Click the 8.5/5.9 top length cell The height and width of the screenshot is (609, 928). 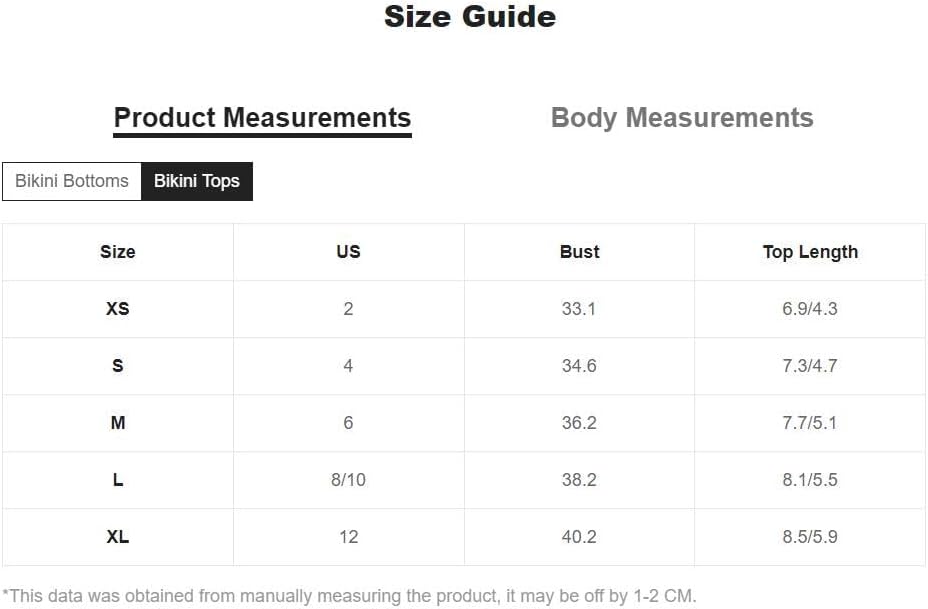(810, 537)
